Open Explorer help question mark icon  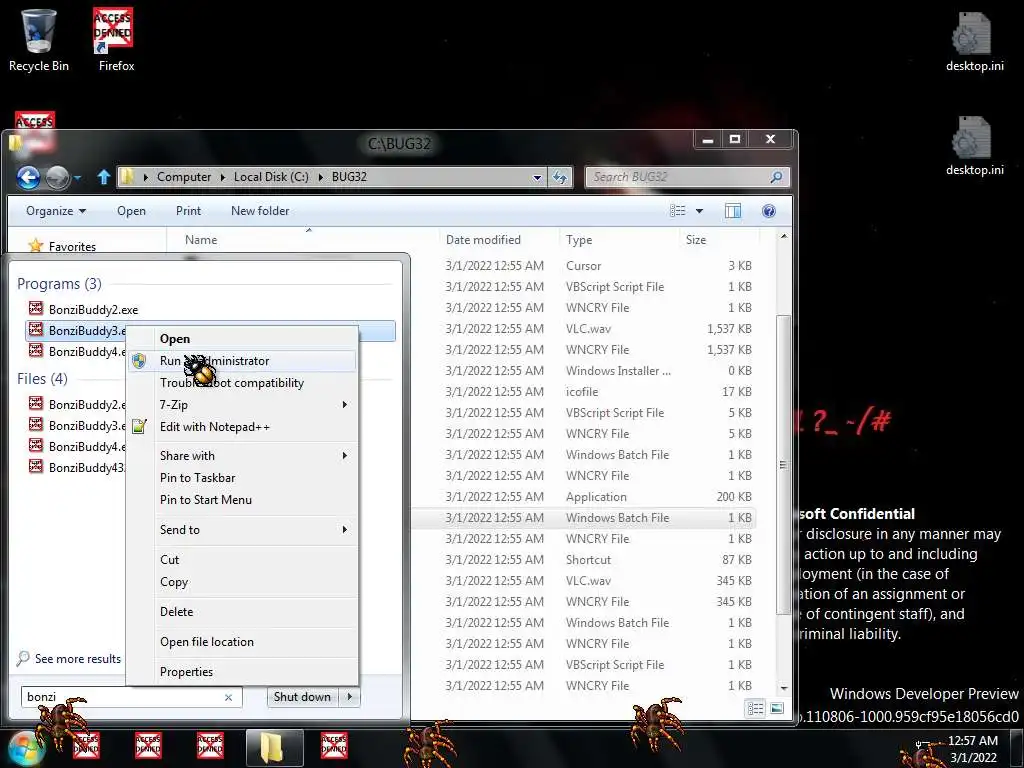coord(769,210)
